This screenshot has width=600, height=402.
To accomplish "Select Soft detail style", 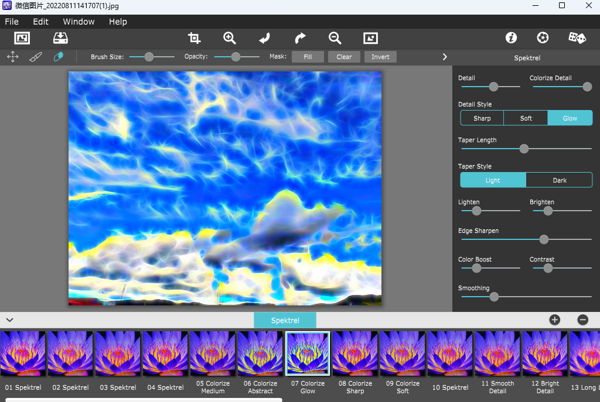I will click(x=526, y=118).
